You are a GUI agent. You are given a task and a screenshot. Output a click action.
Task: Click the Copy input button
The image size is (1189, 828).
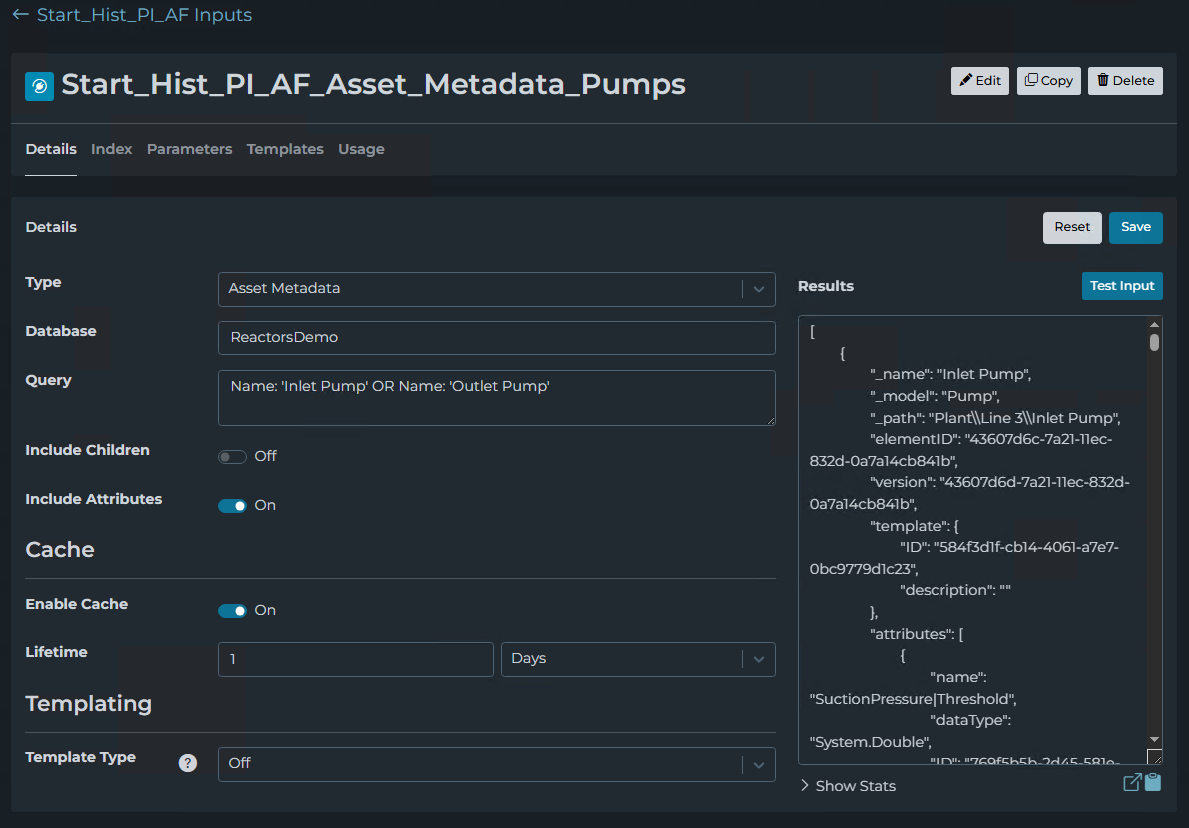(x=1047, y=81)
